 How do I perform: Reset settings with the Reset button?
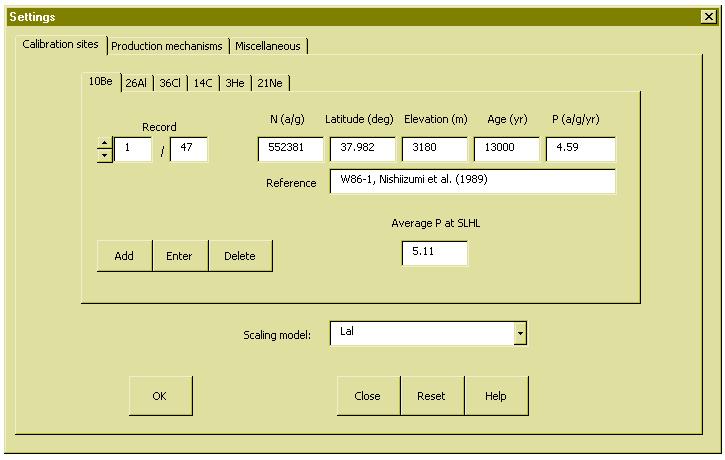click(432, 396)
